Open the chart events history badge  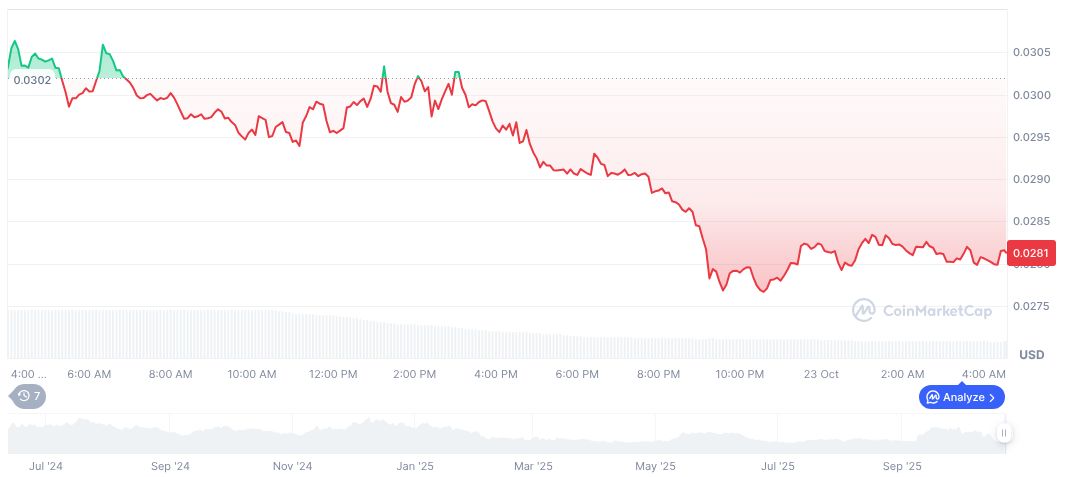click(x=28, y=396)
